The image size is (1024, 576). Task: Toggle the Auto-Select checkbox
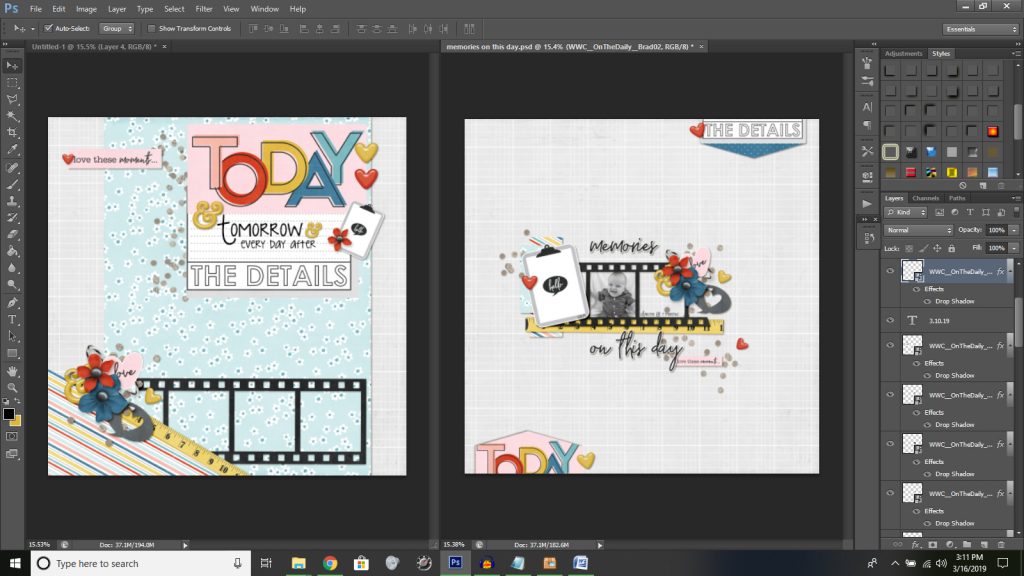coord(48,29)
